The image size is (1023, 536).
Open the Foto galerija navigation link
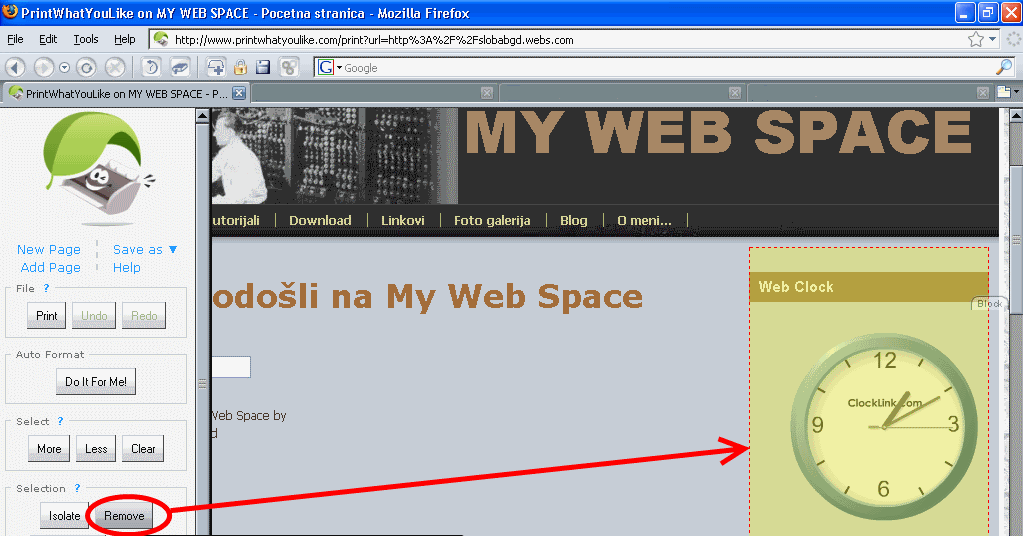[x=492, y=220]
